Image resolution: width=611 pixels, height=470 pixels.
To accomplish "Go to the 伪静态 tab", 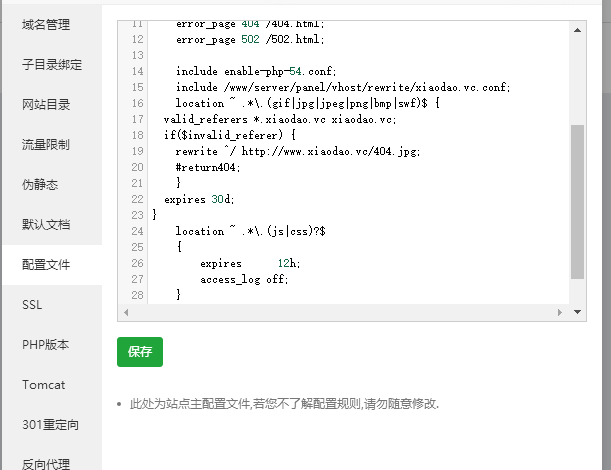I will tap(40, 185).
